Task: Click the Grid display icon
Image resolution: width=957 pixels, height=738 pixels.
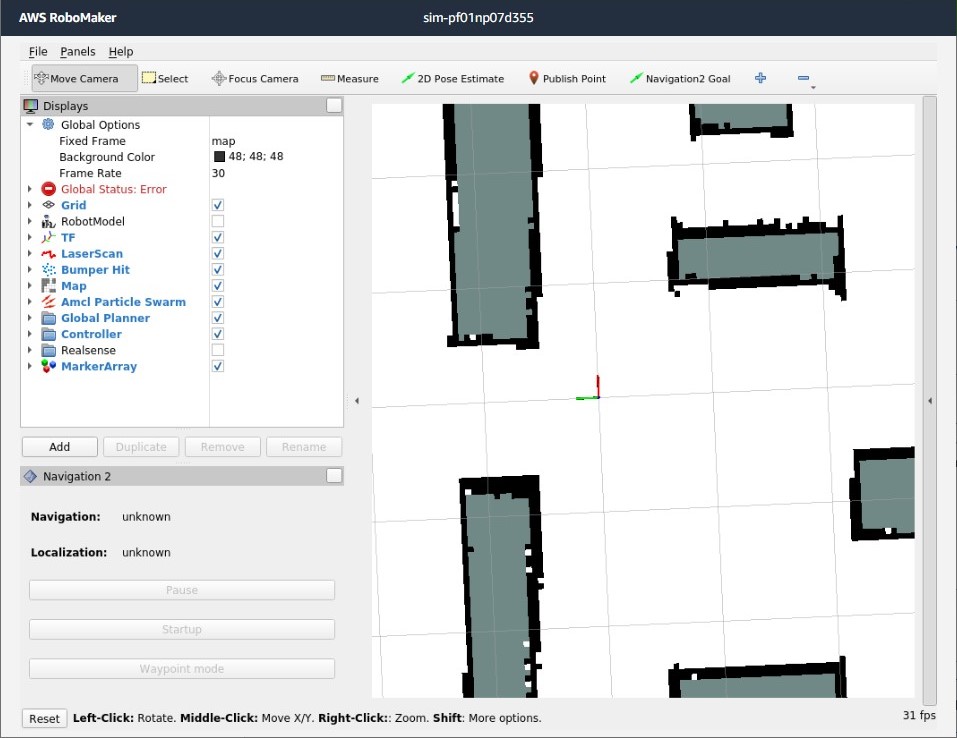Action: [x=48, y=205]
